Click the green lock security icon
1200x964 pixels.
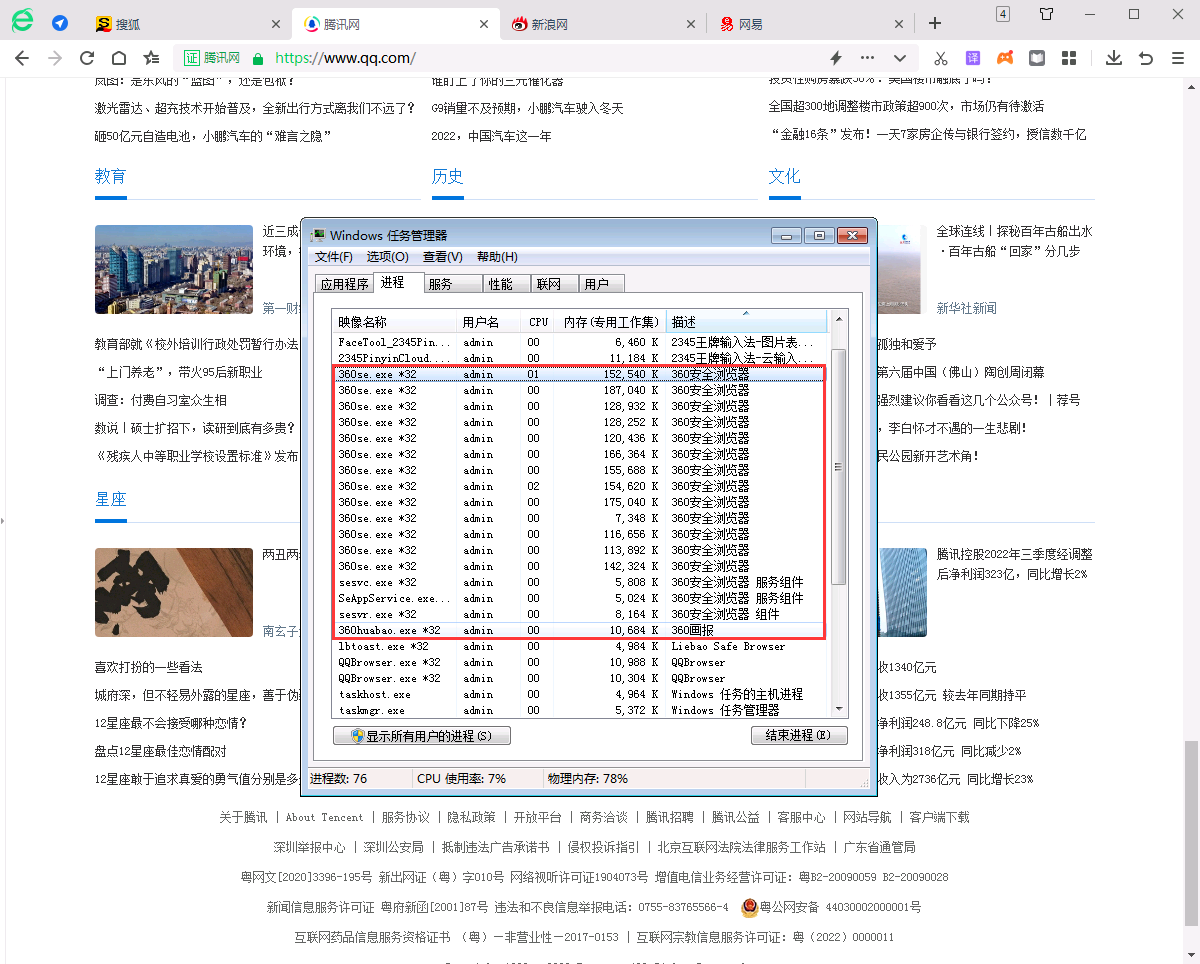(x=258, y=58)
